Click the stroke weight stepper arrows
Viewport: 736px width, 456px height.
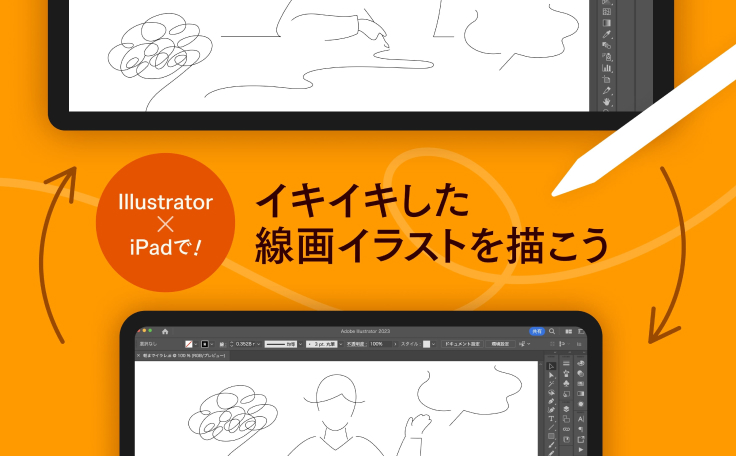(x=231, y=344)
